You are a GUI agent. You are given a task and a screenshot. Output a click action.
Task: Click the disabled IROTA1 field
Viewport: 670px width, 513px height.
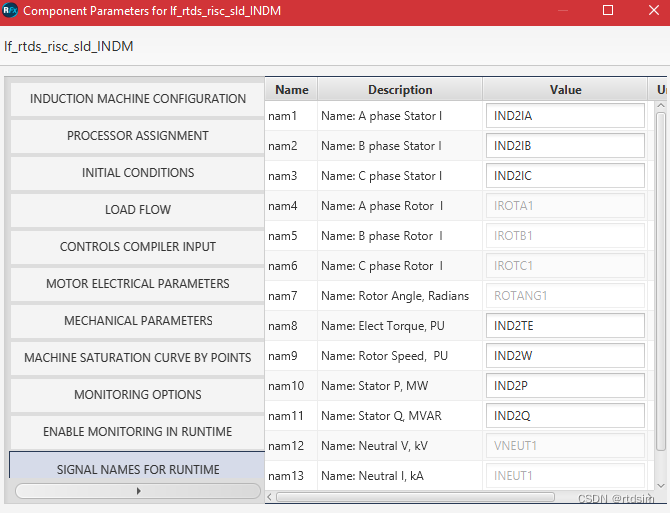coord(565,206)
